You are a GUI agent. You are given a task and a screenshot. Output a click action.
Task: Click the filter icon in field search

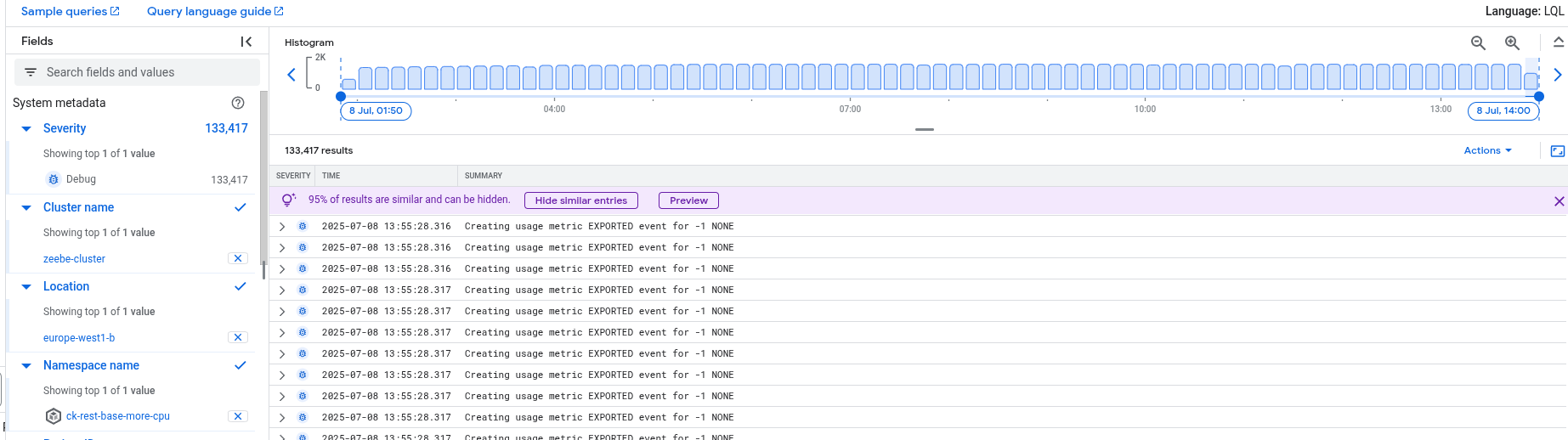[x=31, y=72]
